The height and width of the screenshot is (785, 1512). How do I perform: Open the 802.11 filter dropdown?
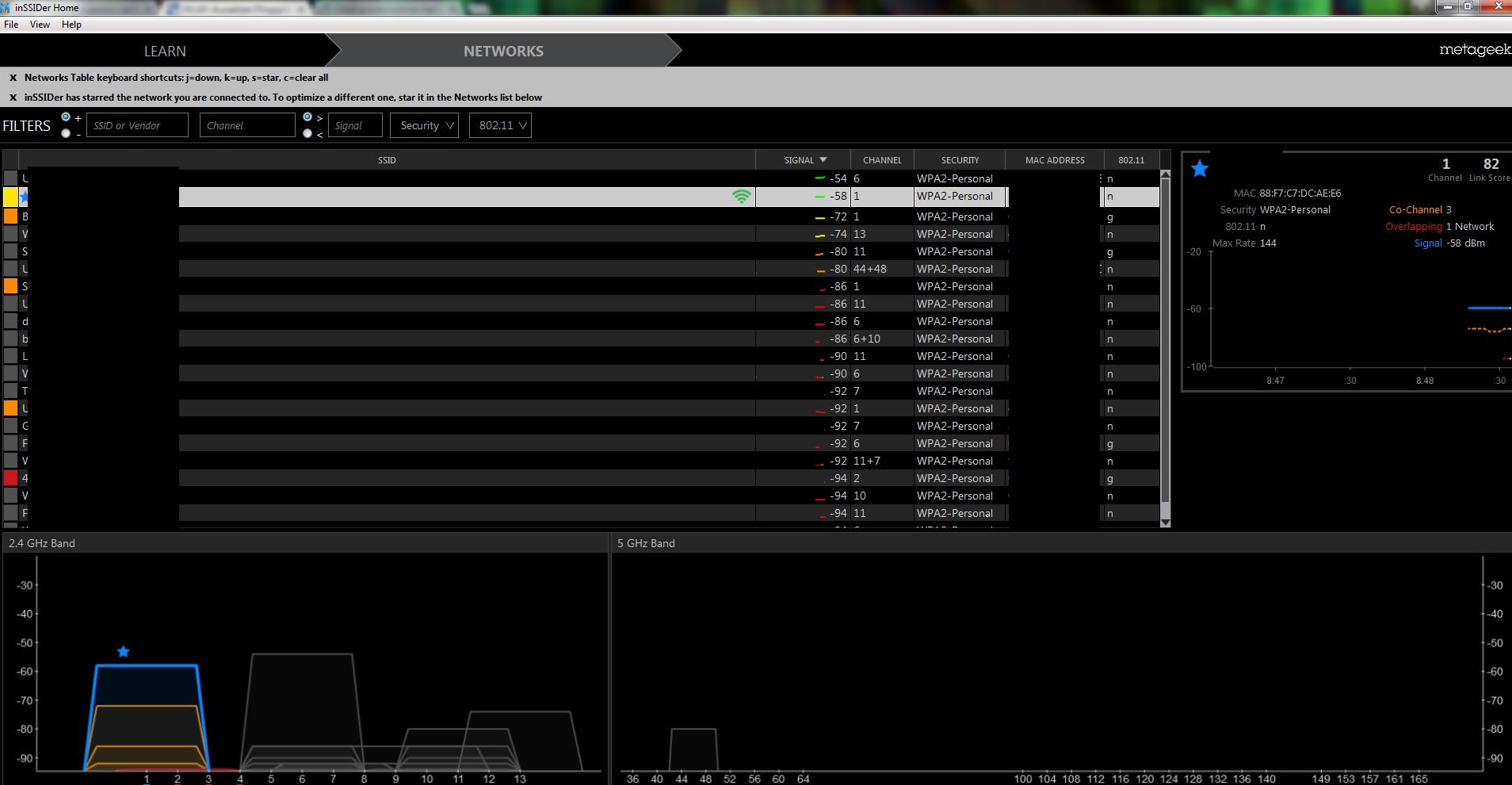(x=500, y=125)
